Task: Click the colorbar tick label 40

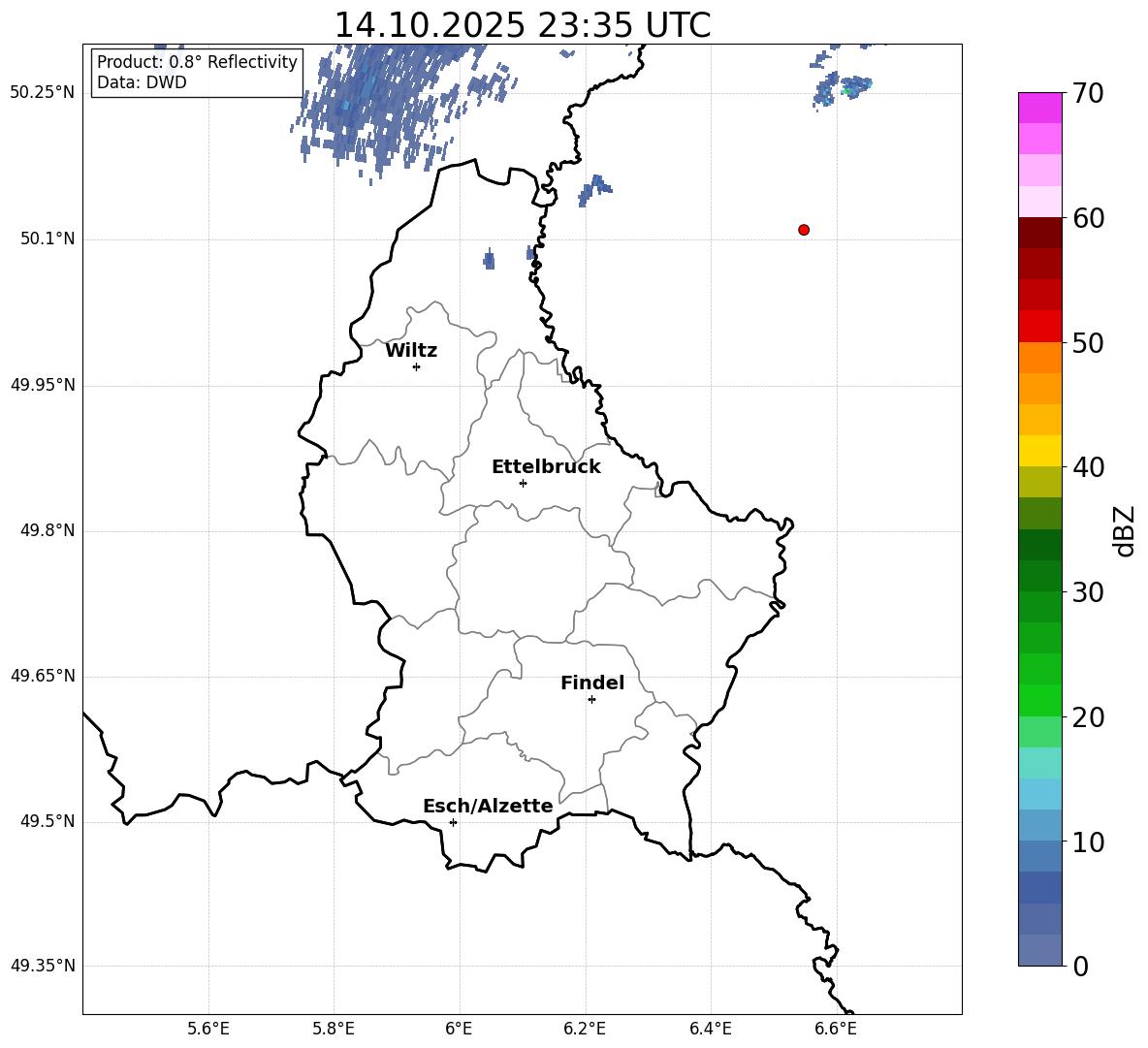Action: 1088,467
